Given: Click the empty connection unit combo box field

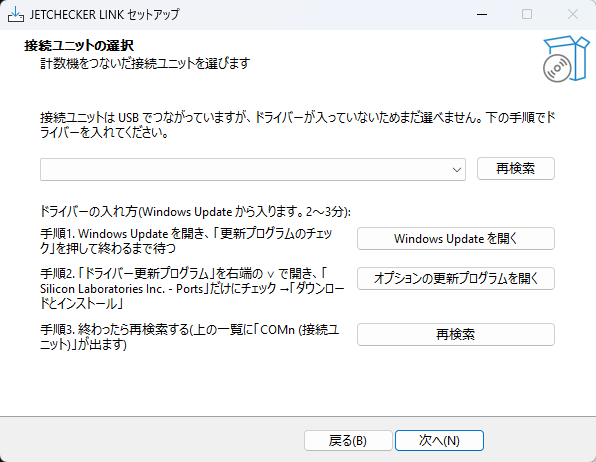Looking at the screenshot, I should coord(253,170).
